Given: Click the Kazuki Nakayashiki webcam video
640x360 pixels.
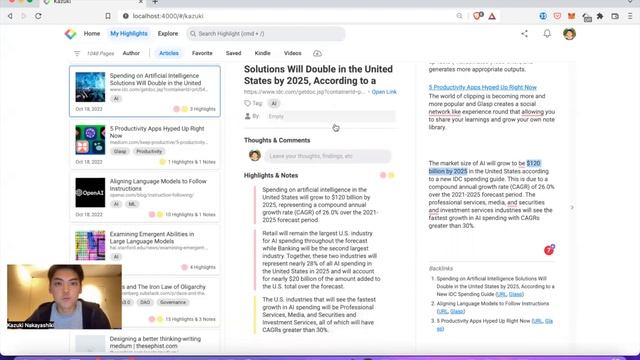Looking at the screenshot, I should point(64,297).
